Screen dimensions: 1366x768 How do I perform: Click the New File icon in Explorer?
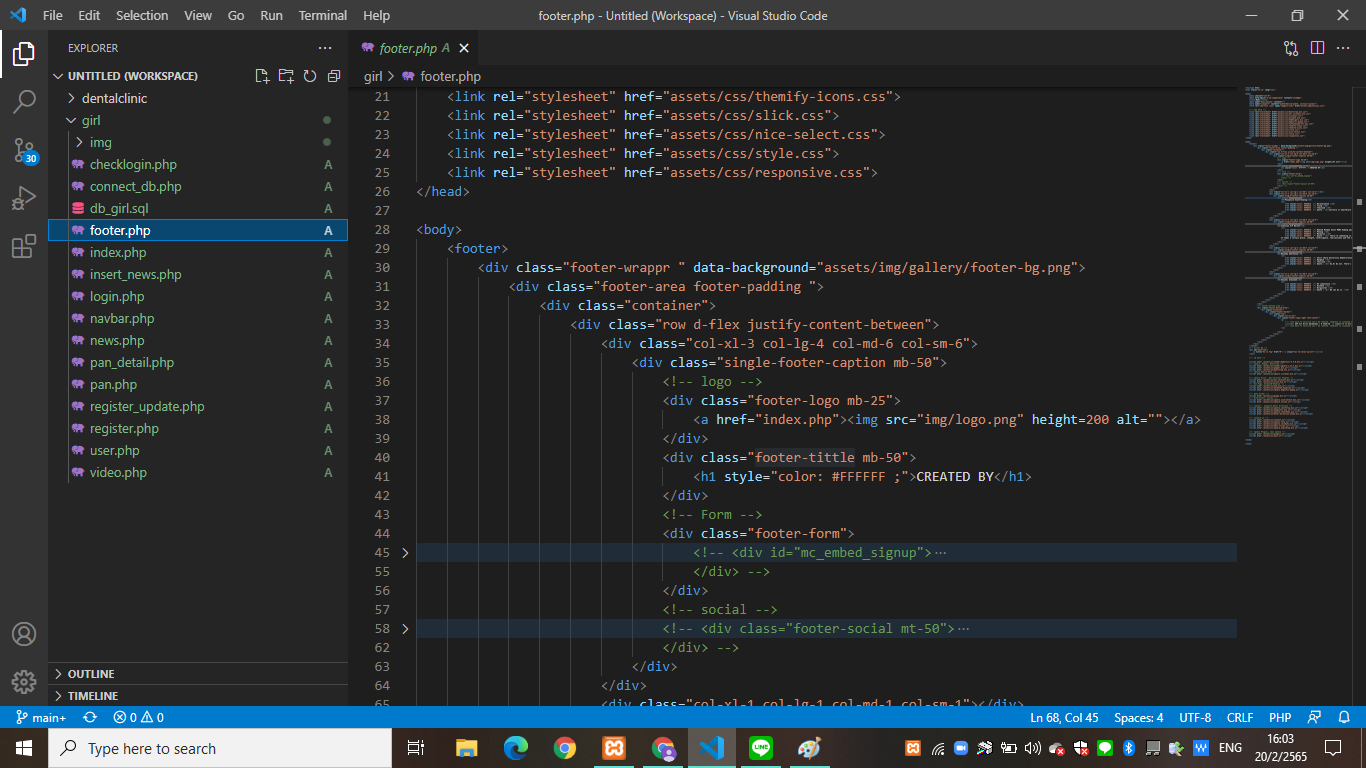pyautogui.click(x=262, y=76)
